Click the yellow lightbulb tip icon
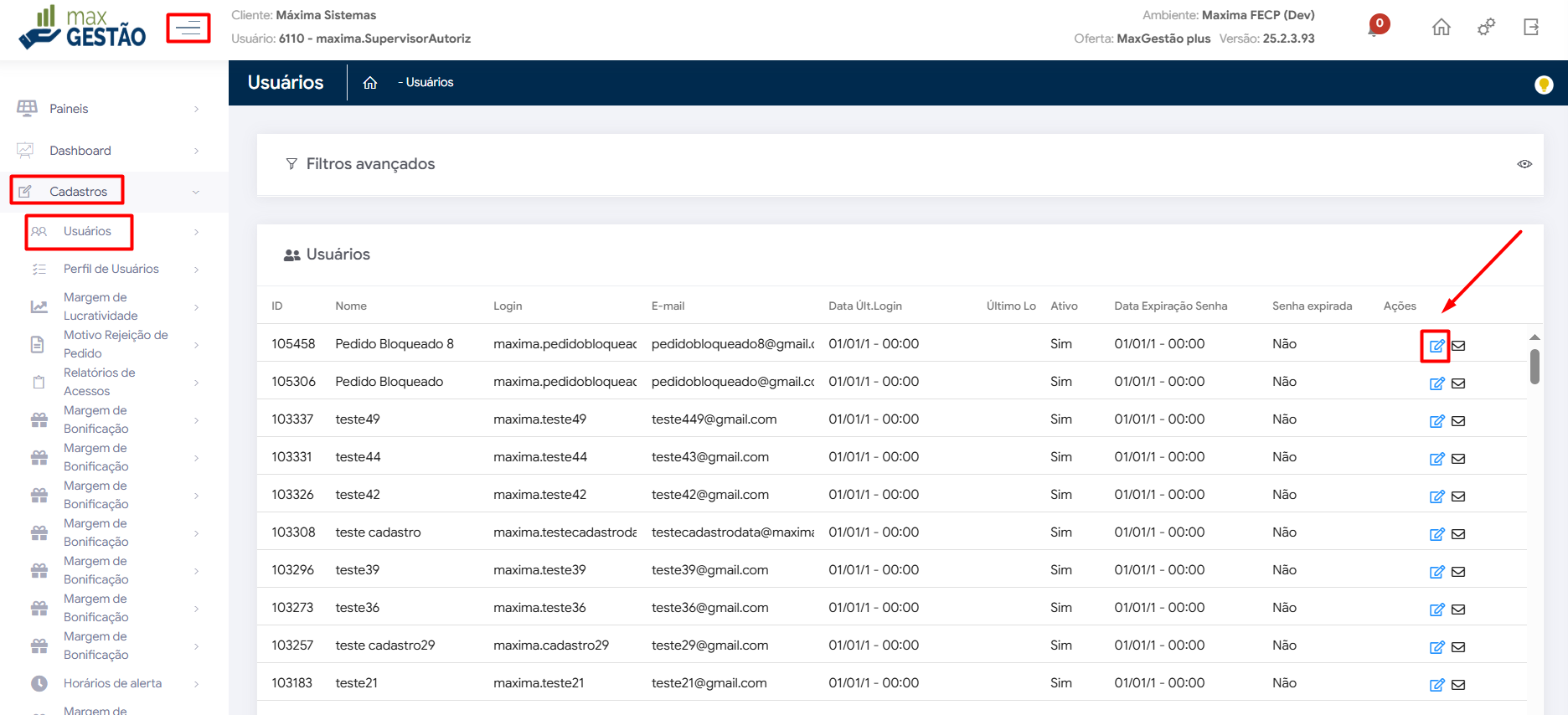This screenshot has width=1568, height=715. point(1543,85)
